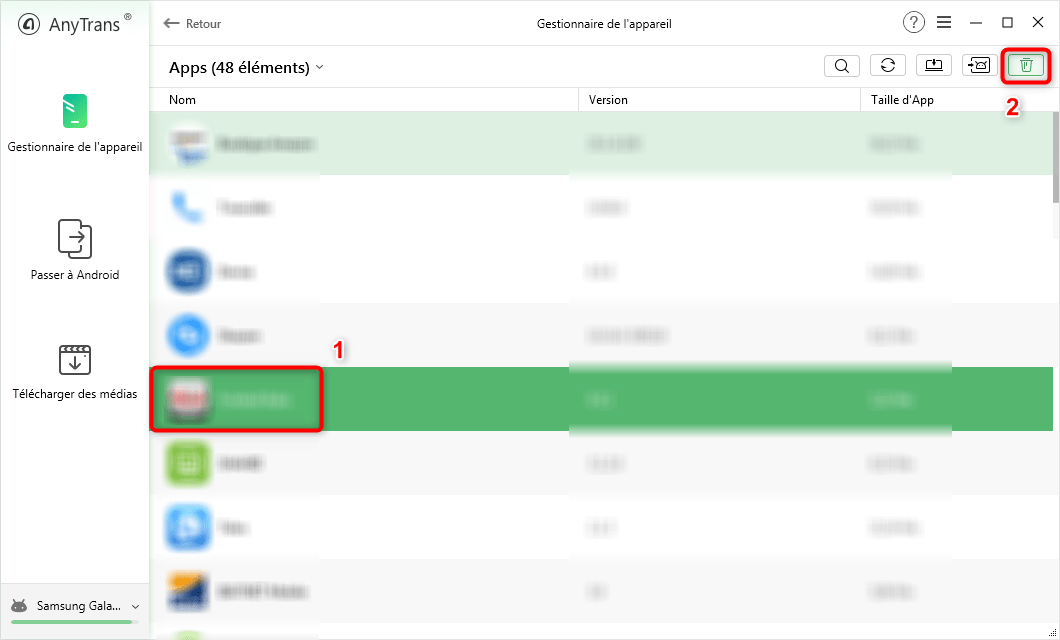Click the export to computer icon

pos(934,66)
